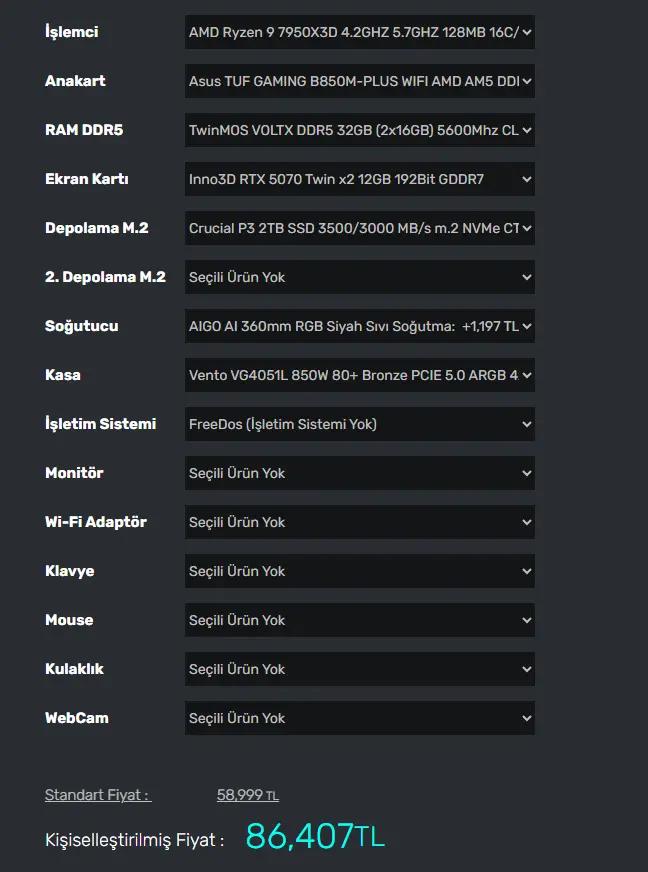The image size is (648, 872).
Task: Open the Wi-Fi Adaptör dropdown
Action: click(x=360, y=522)
